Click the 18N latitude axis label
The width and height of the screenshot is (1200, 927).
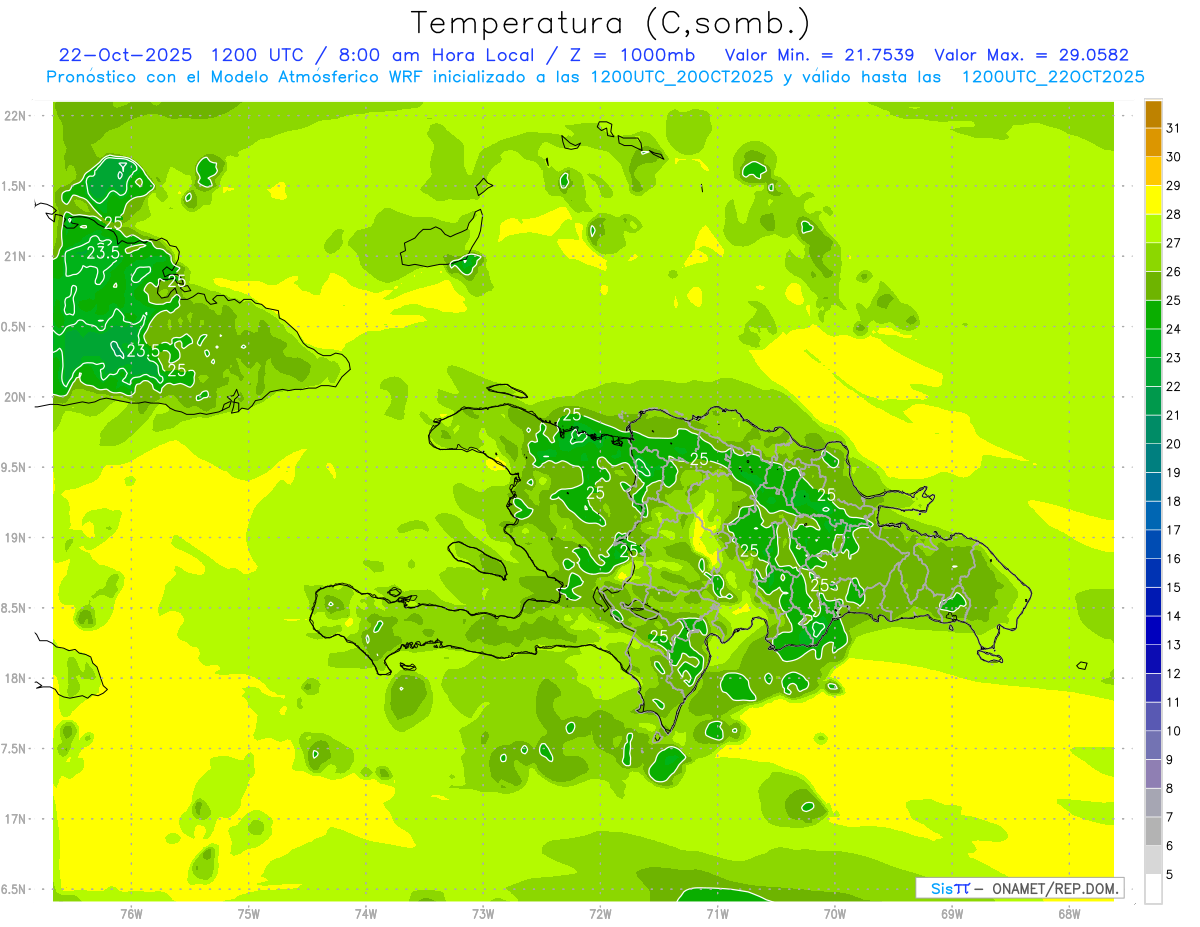pyautogui.click(x=15, y=678)
